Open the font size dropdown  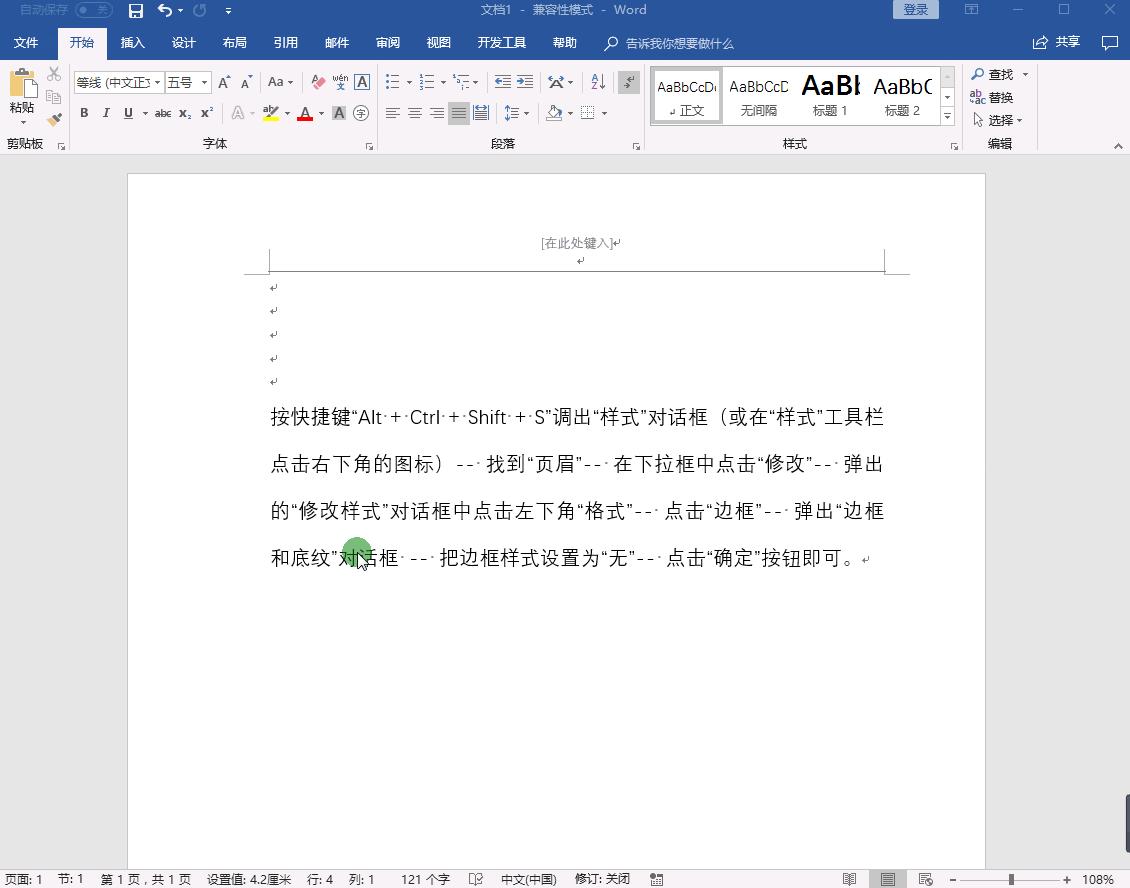pos(204,81)
